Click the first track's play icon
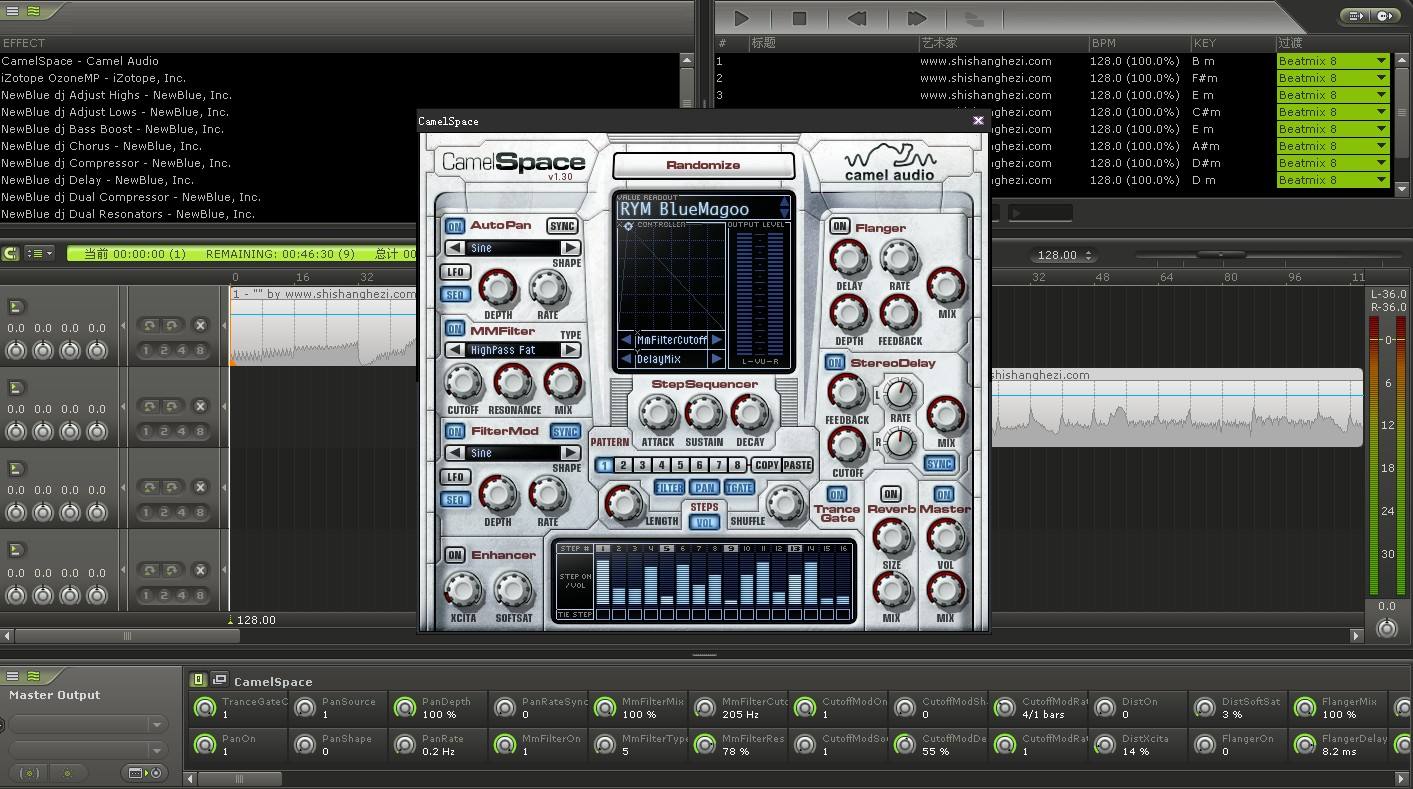The image size is (1413, 789). 16,306
